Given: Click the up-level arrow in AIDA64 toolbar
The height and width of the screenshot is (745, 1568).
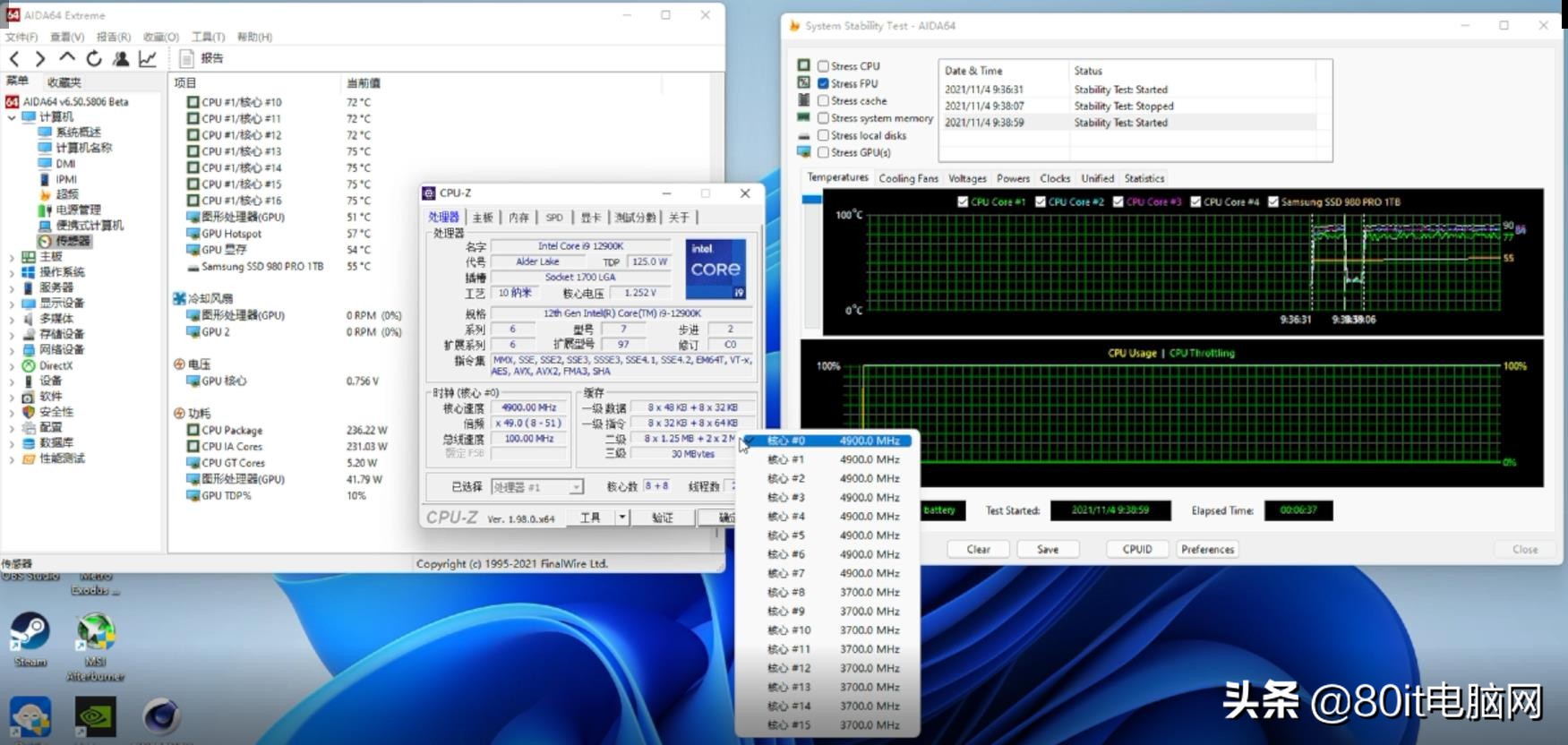Looking at the screenshot, I should [x=67, y=58].
